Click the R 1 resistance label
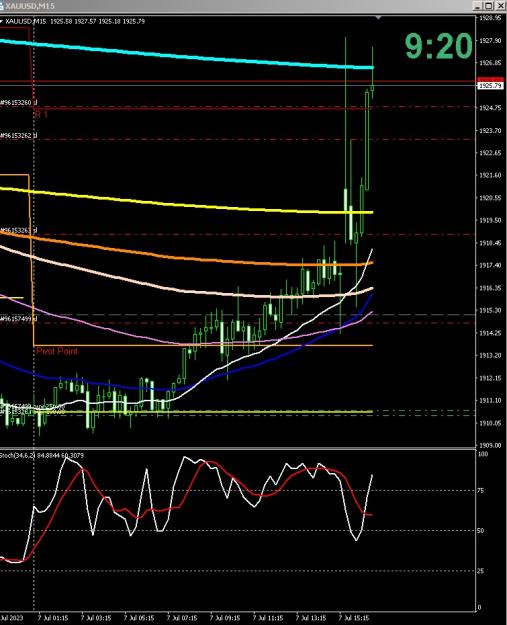 41,114
